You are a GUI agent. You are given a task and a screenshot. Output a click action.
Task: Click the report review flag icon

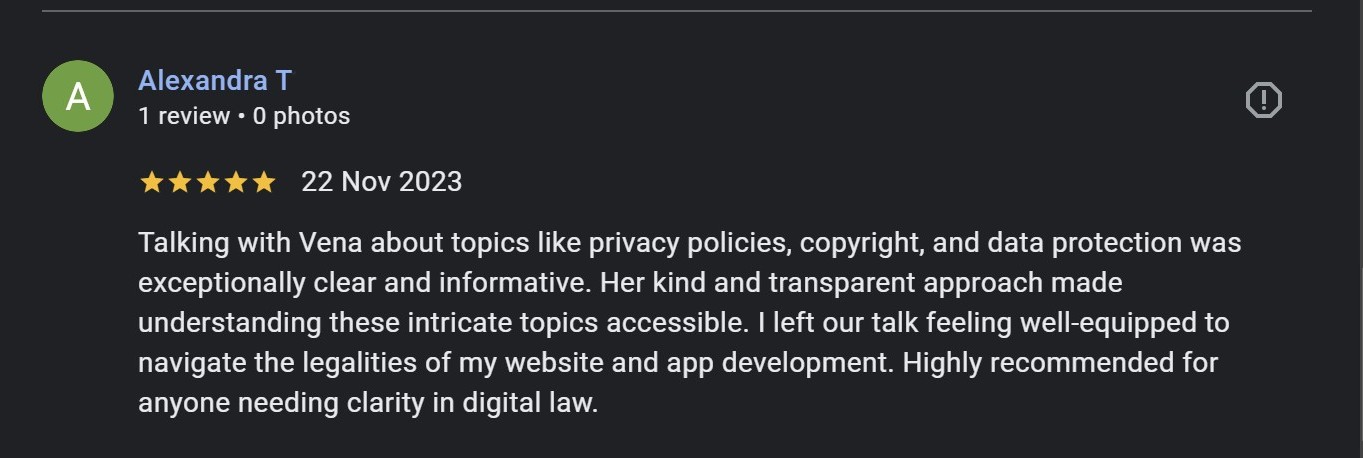pos(1263,100)
